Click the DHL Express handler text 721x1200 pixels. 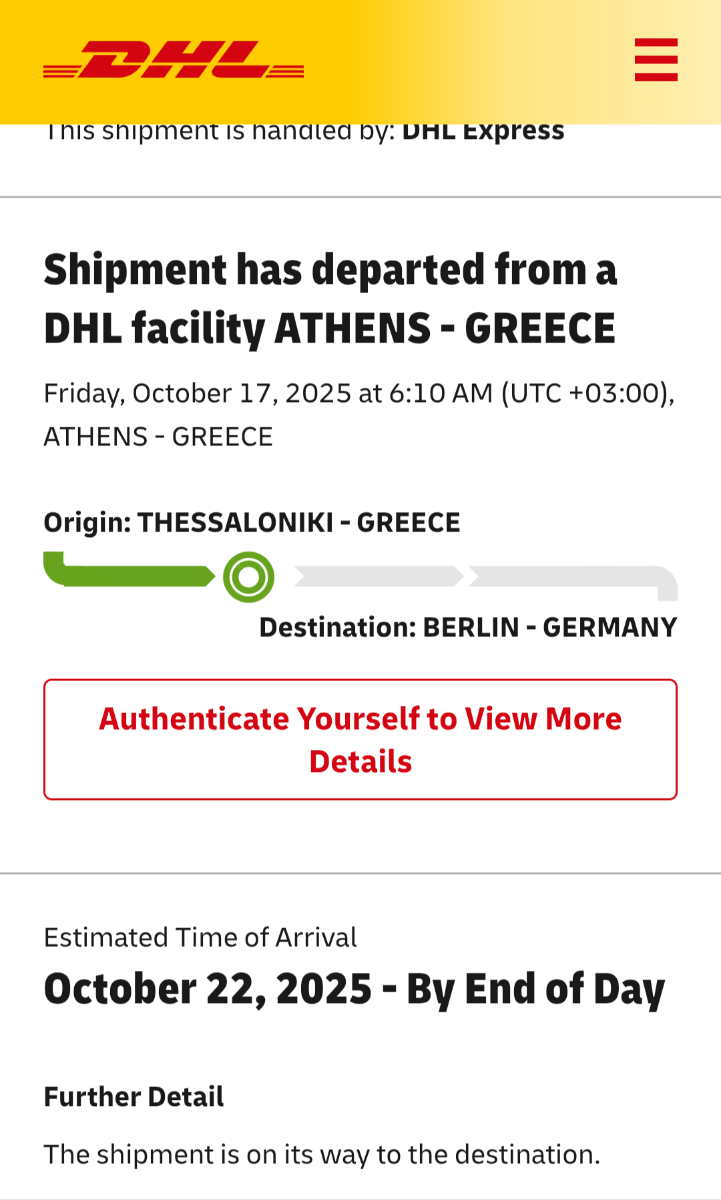coord(483,131)
